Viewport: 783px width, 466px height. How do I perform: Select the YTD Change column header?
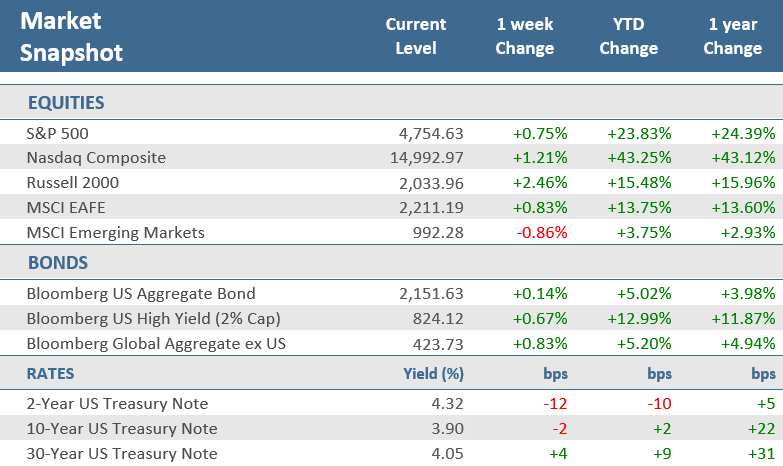pos(628,36)
